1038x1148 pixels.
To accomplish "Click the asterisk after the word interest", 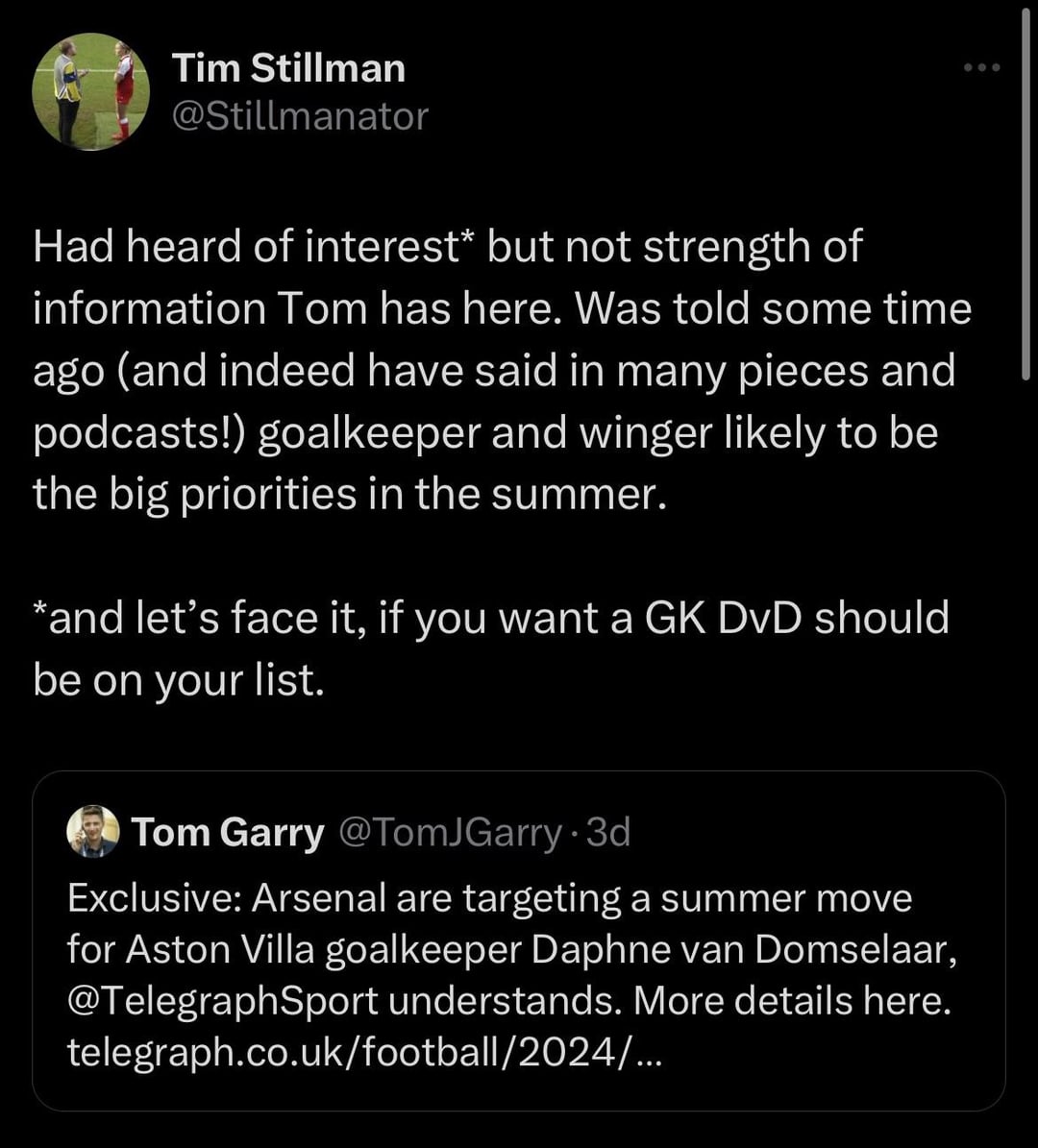I will (x=470, y=240).
